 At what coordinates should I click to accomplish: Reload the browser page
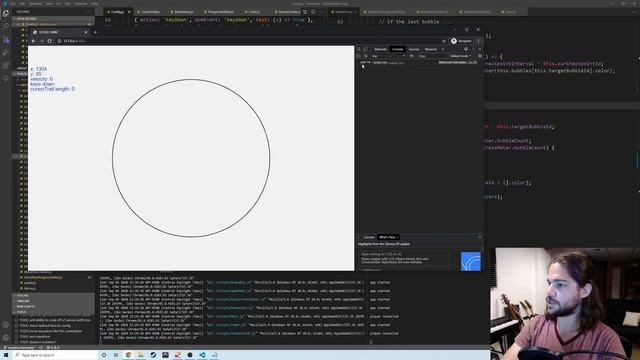(x=49, y=41)
